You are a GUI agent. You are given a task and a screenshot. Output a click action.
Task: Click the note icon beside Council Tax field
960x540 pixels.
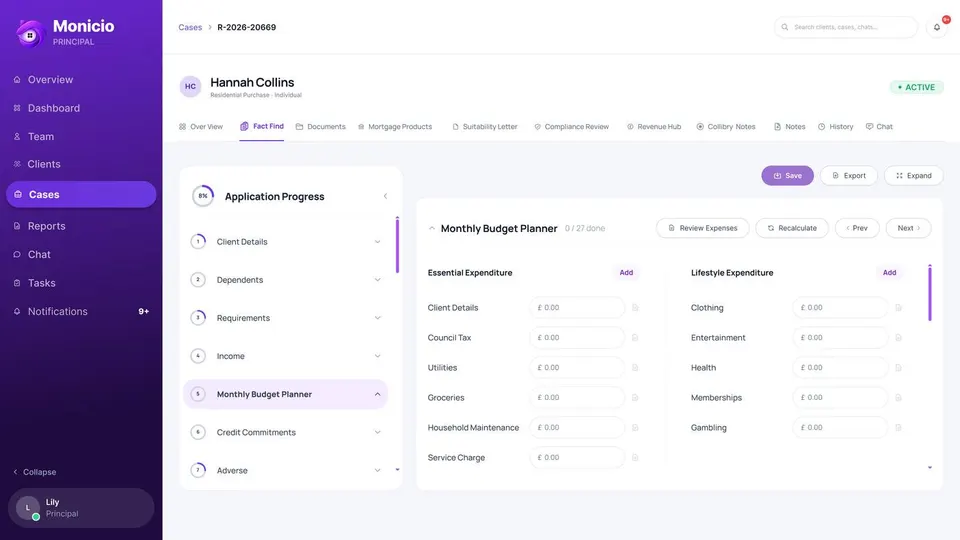pos(635,337)
